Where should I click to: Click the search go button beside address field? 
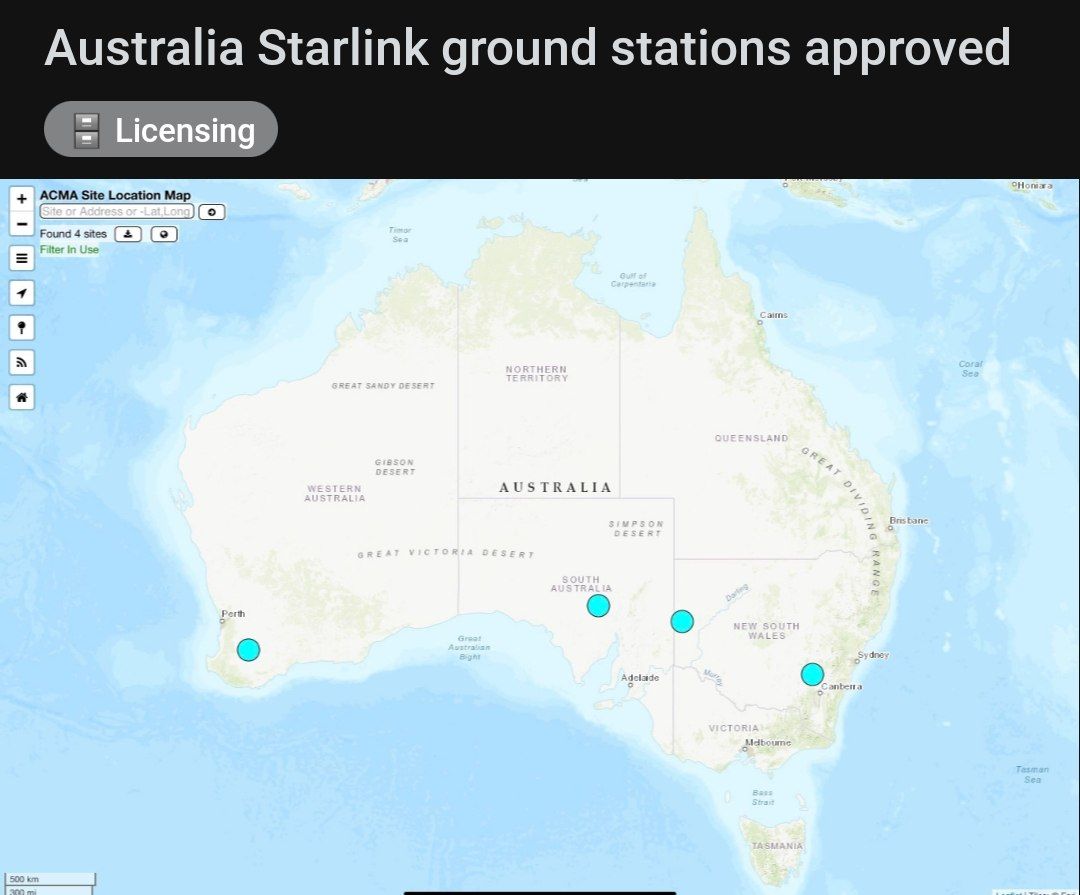pyautogui.click(x=211, y=212)
